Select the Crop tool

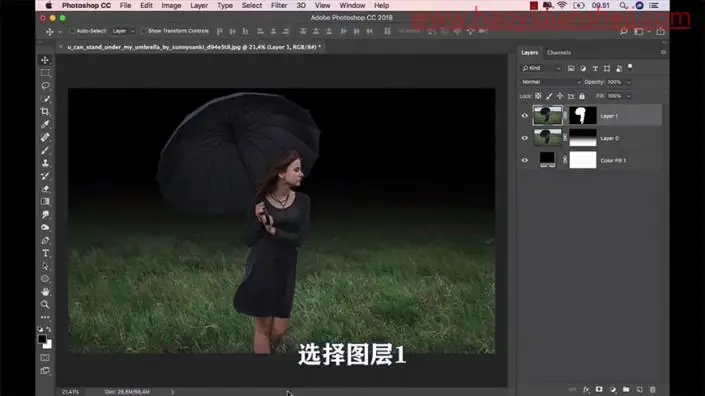click(x=45, y=111)
